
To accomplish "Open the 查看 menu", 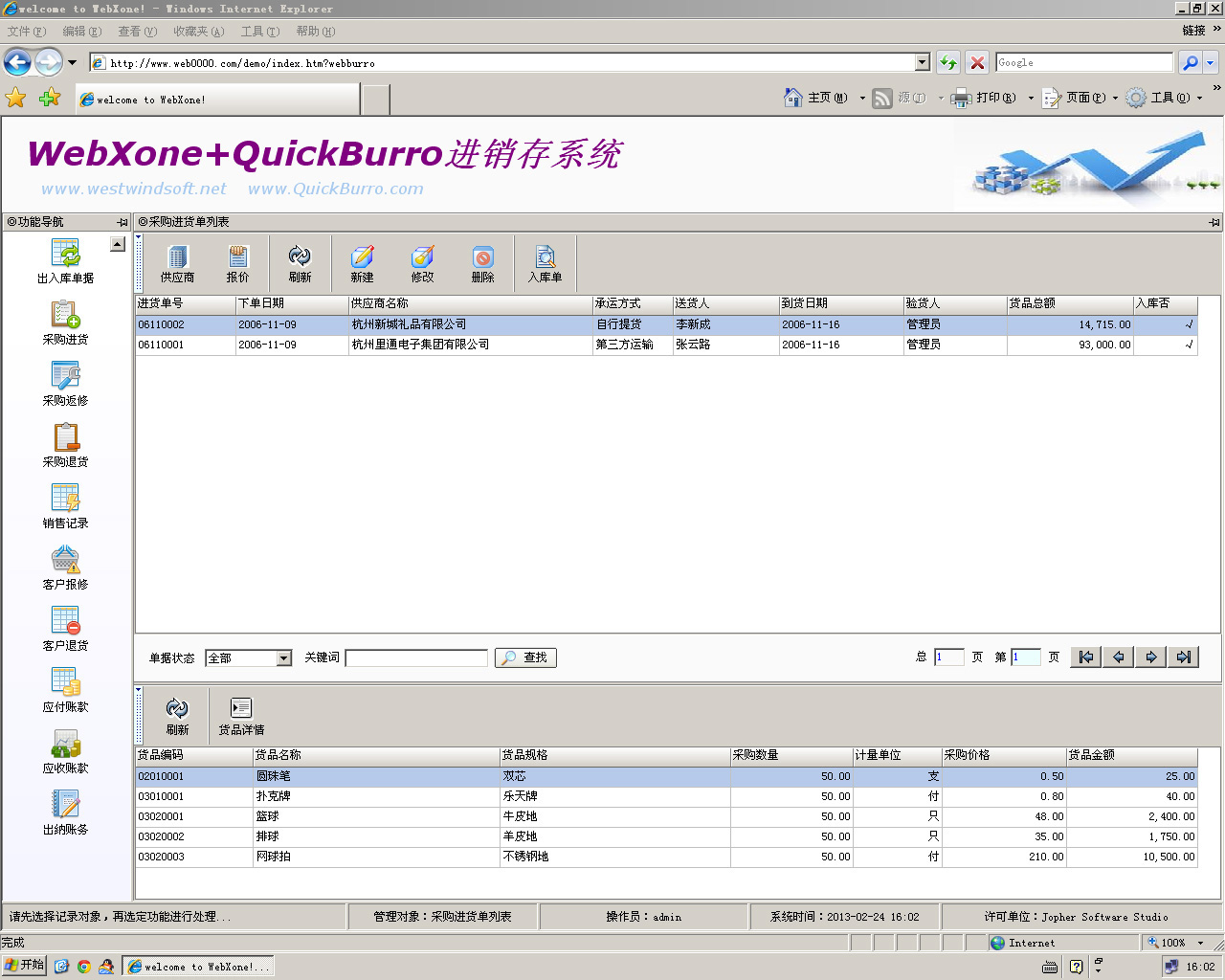I will pos(137,32).
